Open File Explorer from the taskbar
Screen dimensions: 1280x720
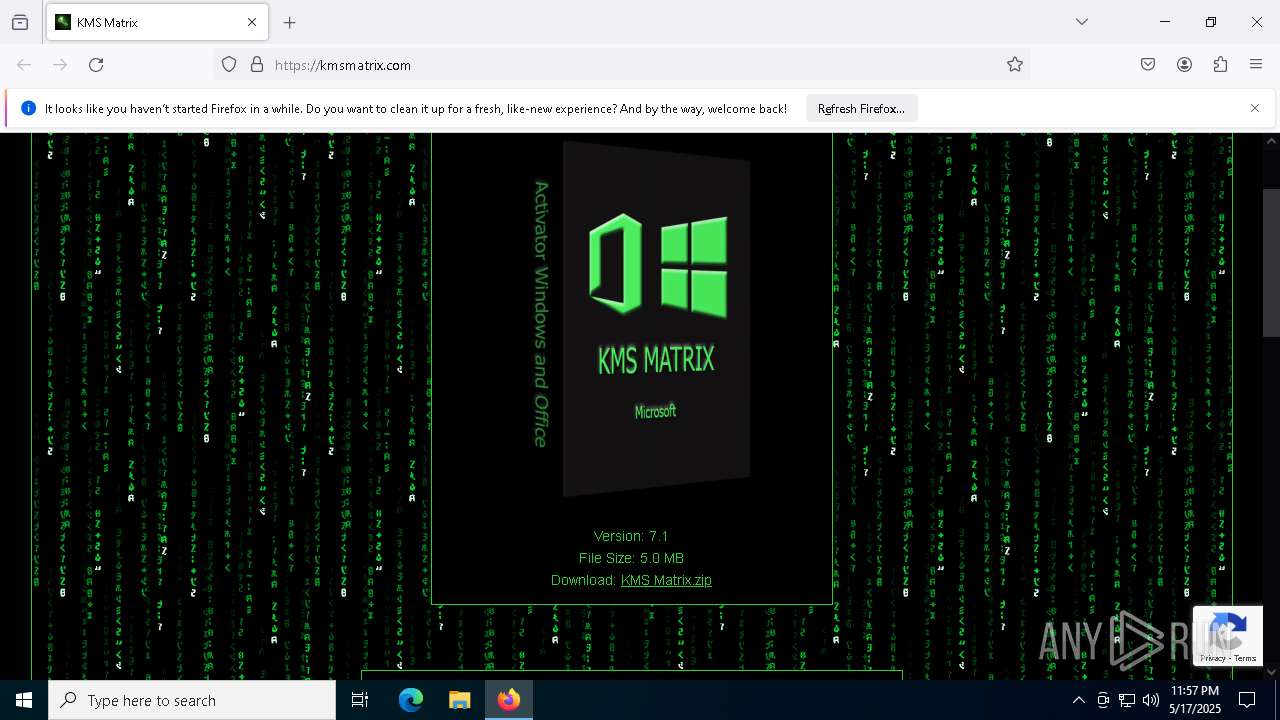click(459, 700)
